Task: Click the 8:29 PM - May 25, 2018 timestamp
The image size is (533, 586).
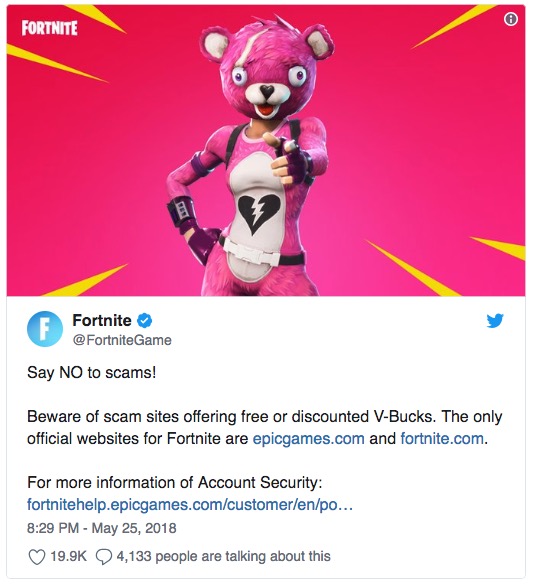Action: 102,528
